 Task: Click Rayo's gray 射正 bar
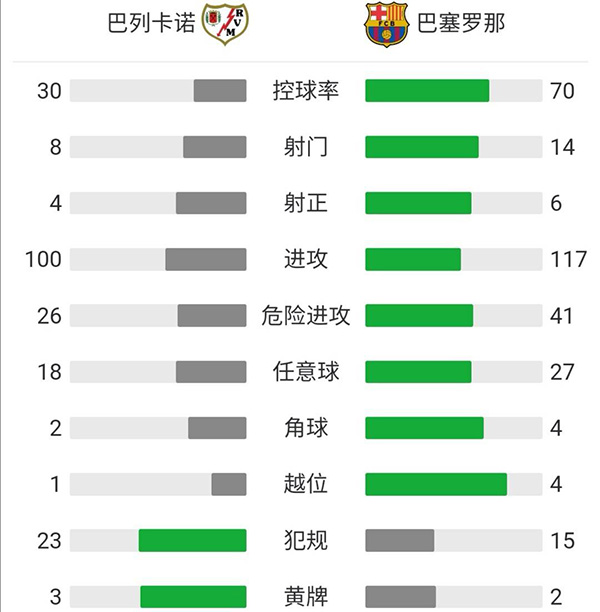tap(211, 203)
